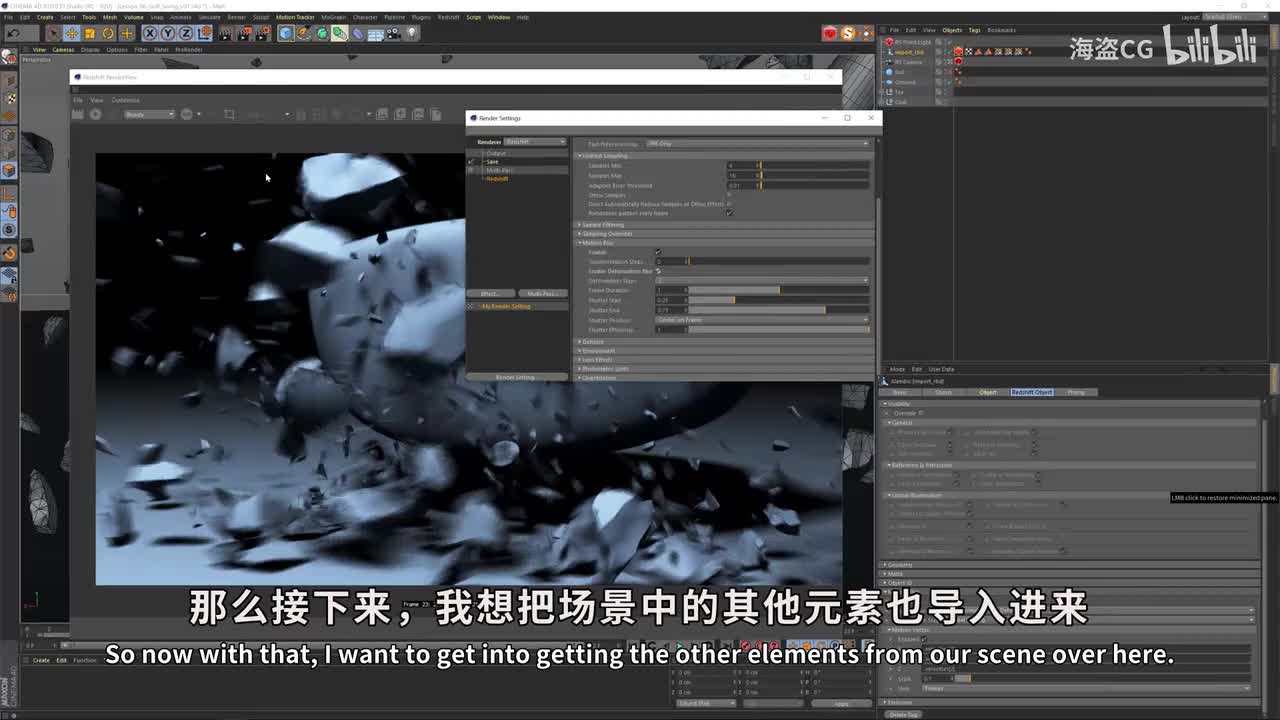1280x720 pixels.
Task: Toggle Show Samples checkbox
Action: [729, 195]
